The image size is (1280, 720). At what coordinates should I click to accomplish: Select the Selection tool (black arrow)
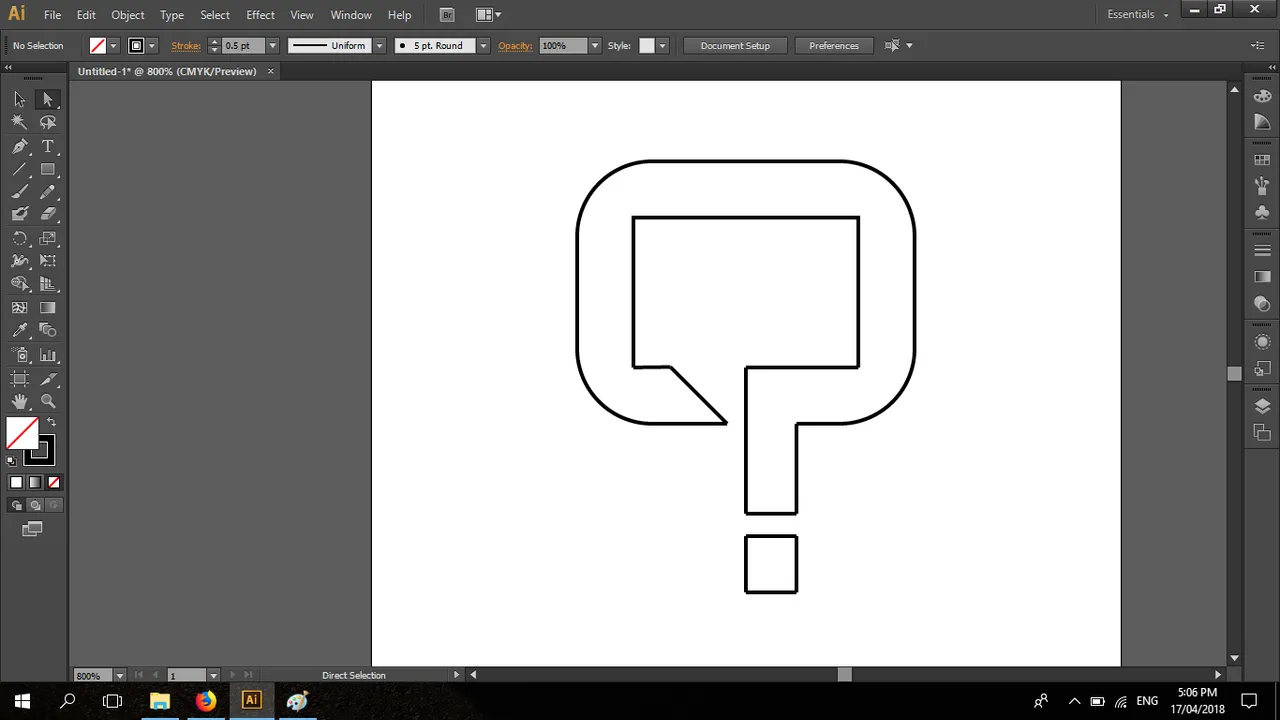(19, 99)
